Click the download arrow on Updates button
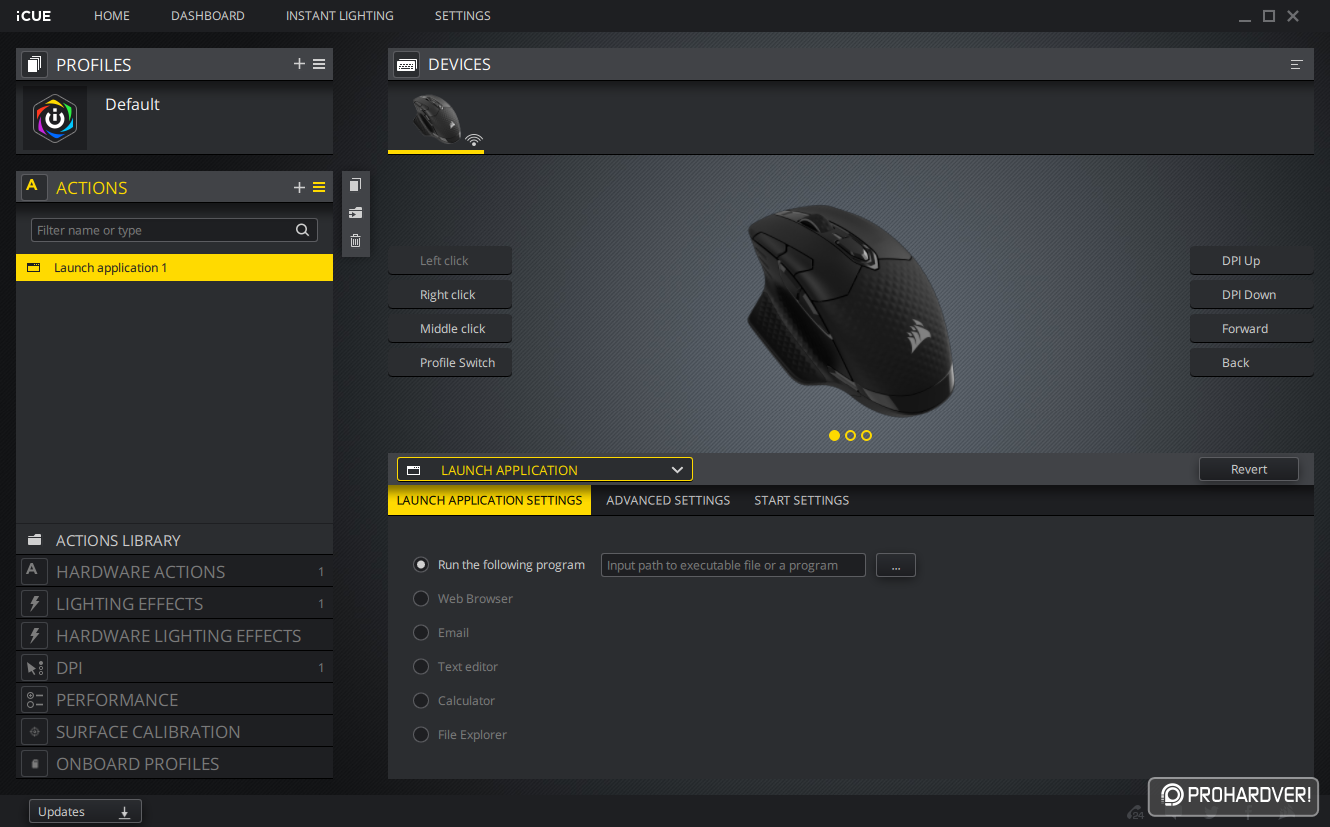 point(125,812)
